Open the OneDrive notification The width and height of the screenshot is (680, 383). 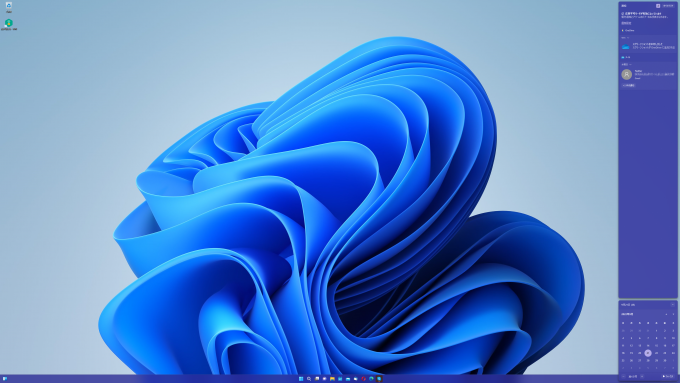pos(647,46)
